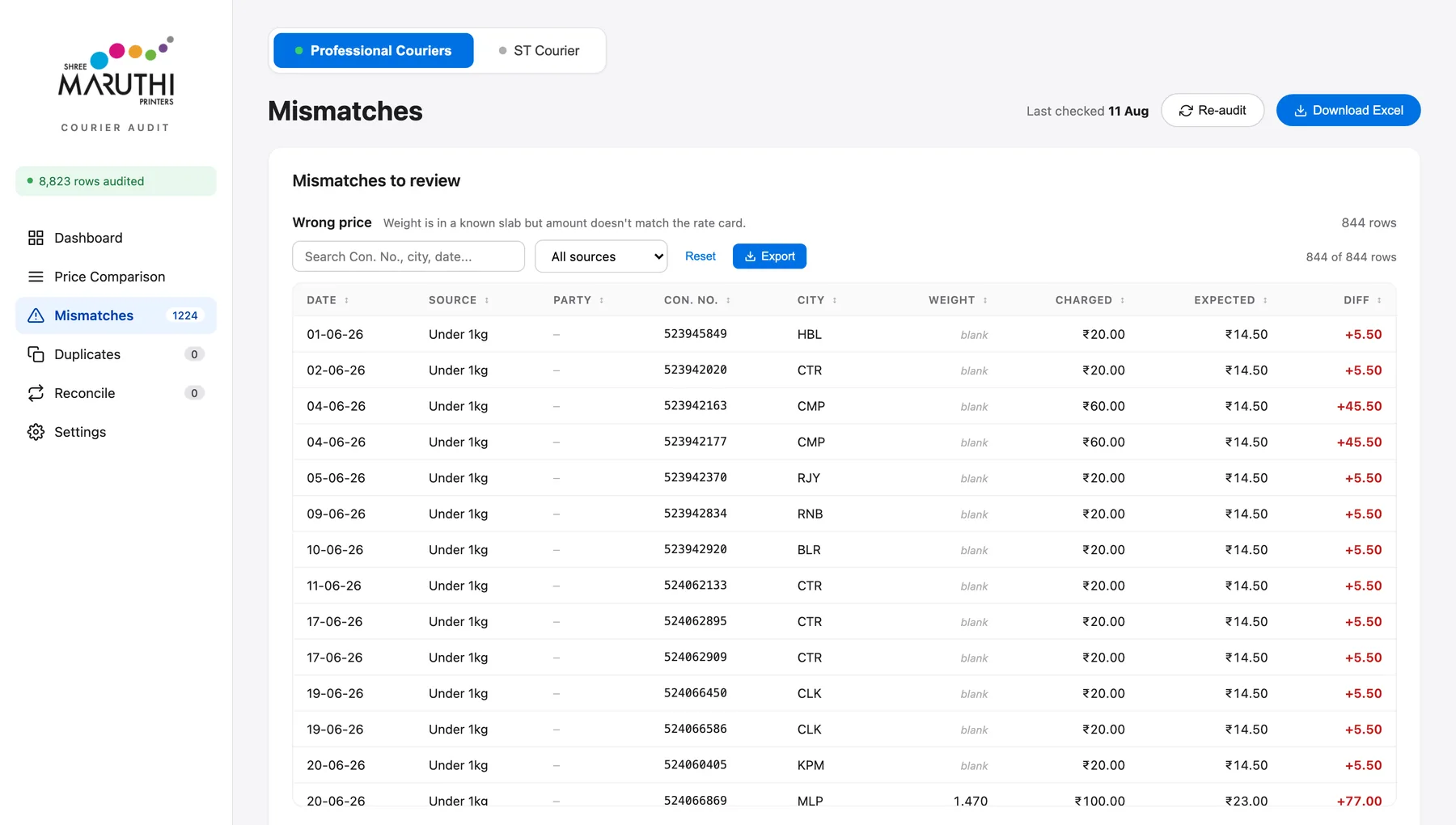Focus the Search Con. No., city, date field
The image size is (1456, 825).
click(408, 256)
